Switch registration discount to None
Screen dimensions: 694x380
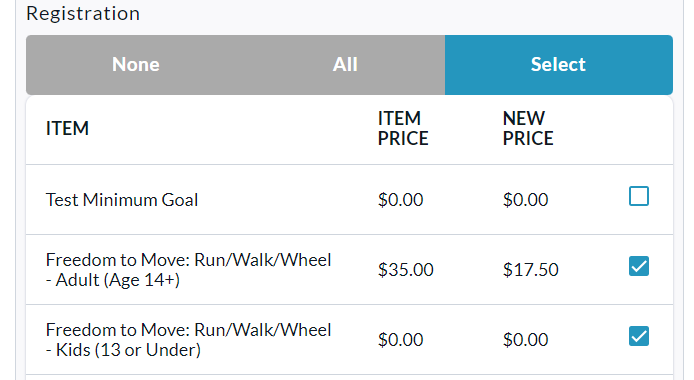coord(135,65)
